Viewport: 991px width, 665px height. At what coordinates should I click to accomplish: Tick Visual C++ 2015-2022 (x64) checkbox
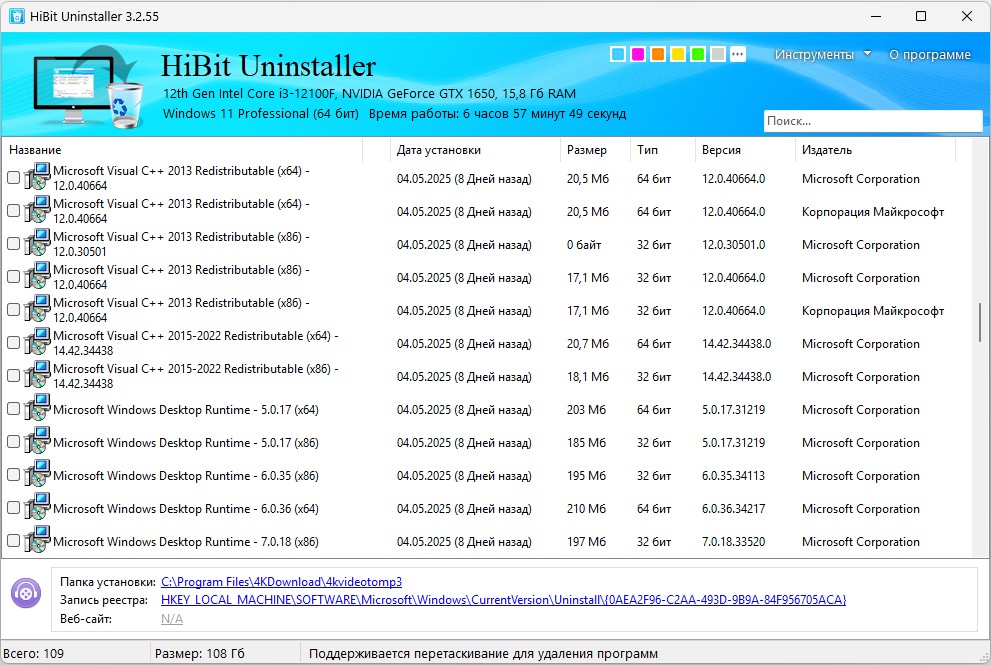13,343
